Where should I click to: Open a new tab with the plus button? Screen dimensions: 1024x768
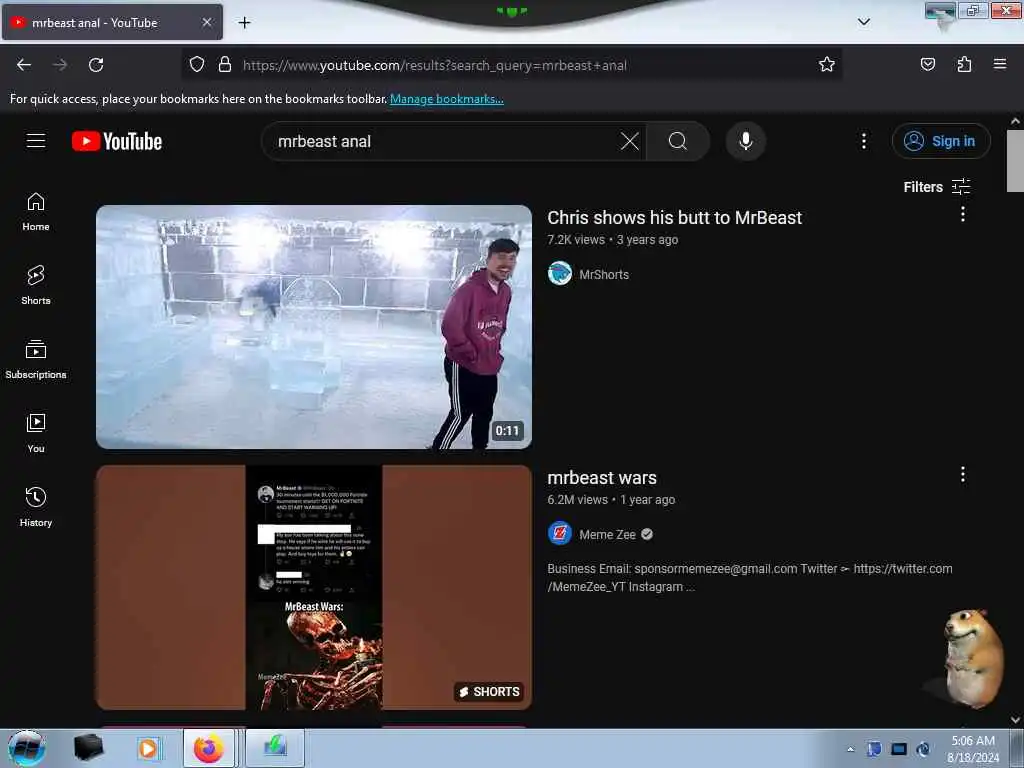coord(244,22)
